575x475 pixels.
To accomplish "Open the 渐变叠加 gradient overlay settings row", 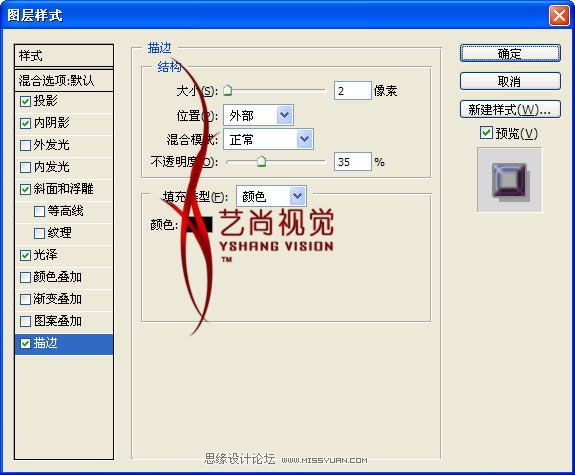I will (64, 300).
